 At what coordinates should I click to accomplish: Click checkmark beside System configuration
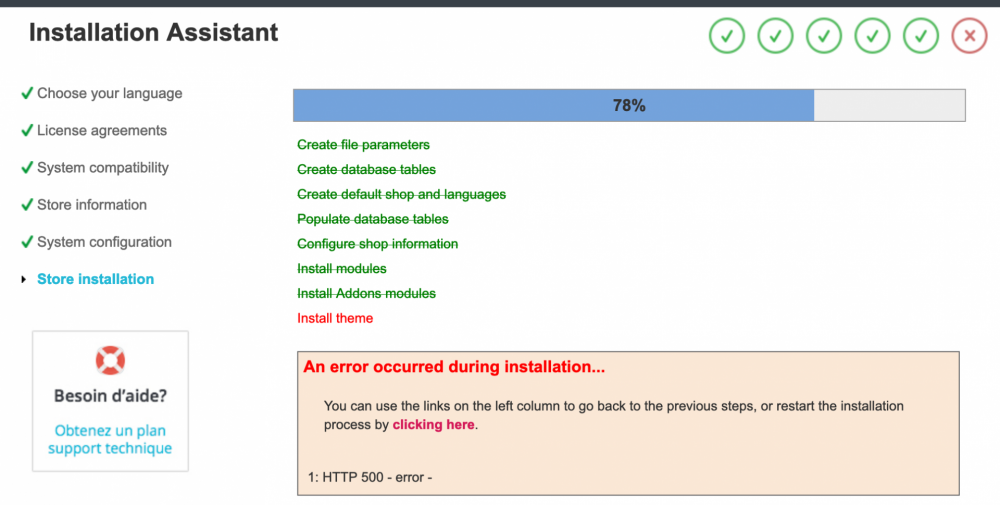27,242
